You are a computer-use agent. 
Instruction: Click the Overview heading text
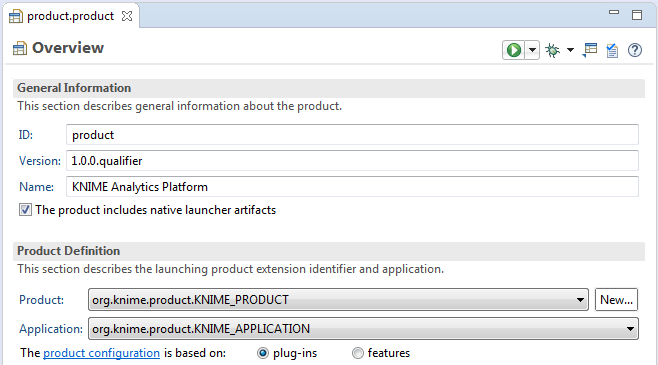[x=68, y=48]
